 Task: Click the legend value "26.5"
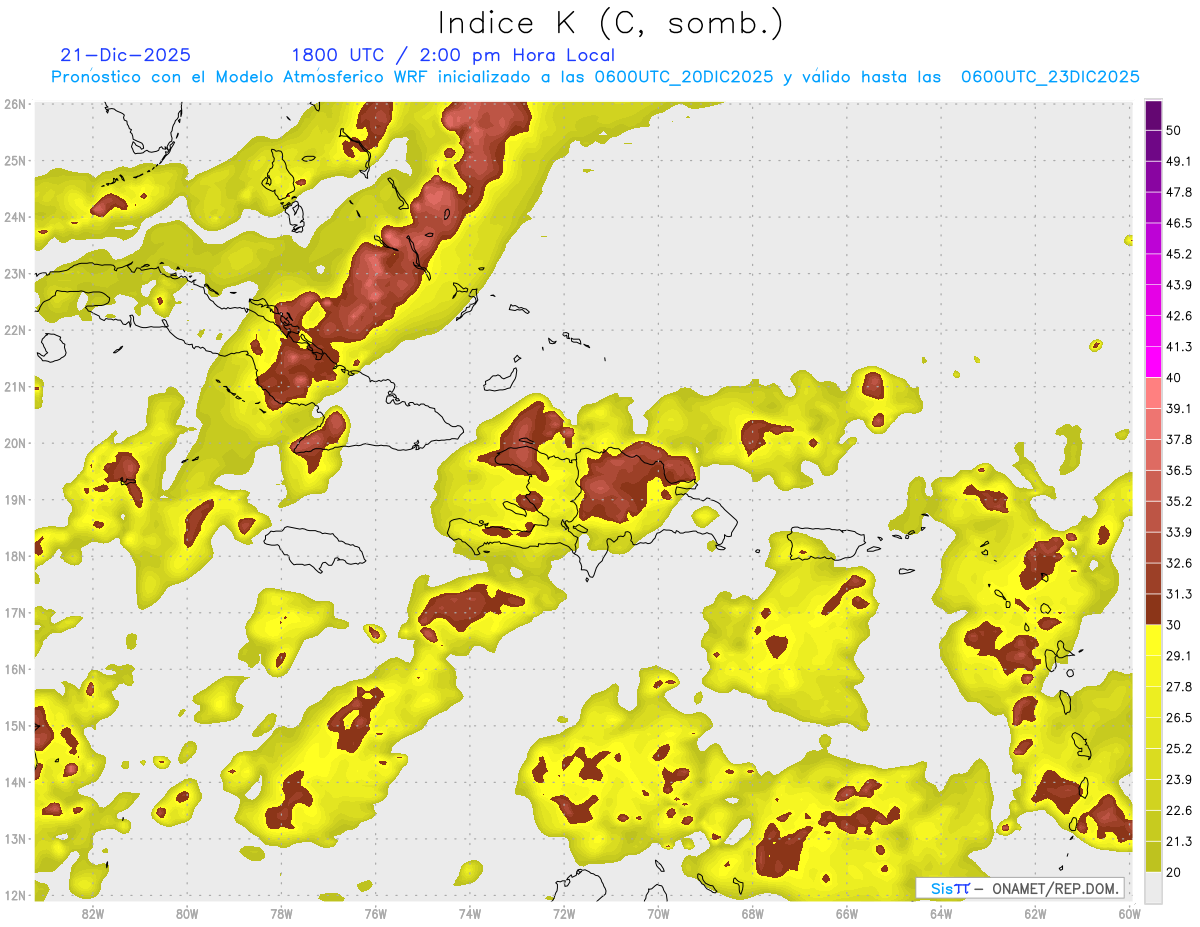(1178, 718)
